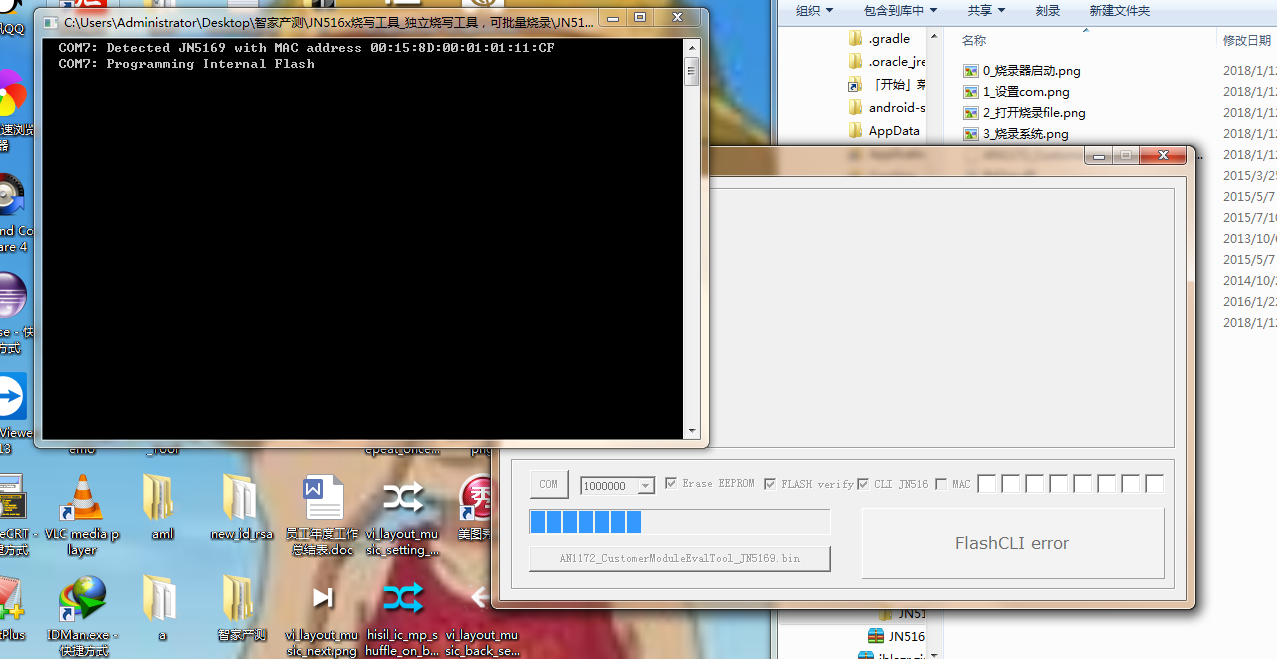
Task: Select the IDMan.exe shortcut icon
Action: click(x=82, y=598)
